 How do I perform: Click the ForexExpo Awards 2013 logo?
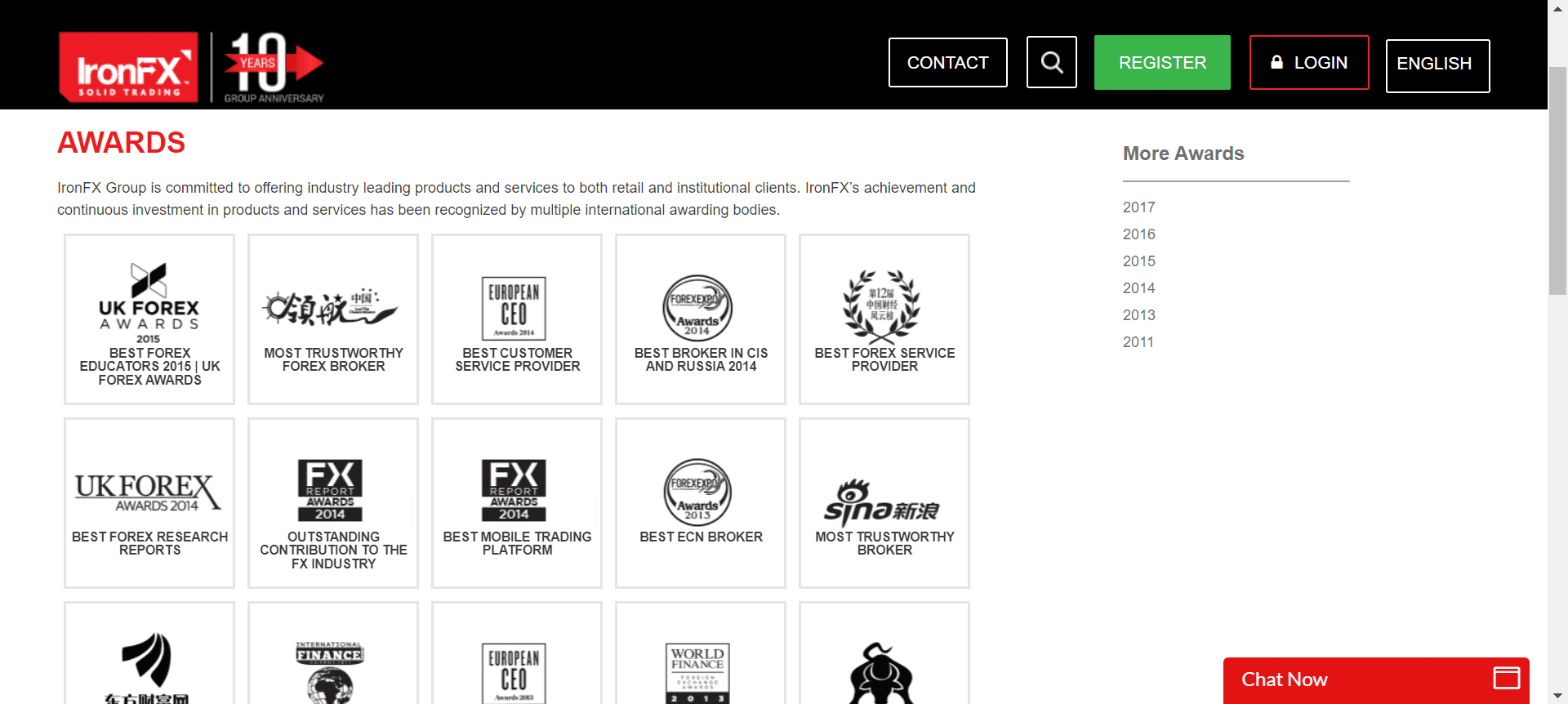click(697, 492)
